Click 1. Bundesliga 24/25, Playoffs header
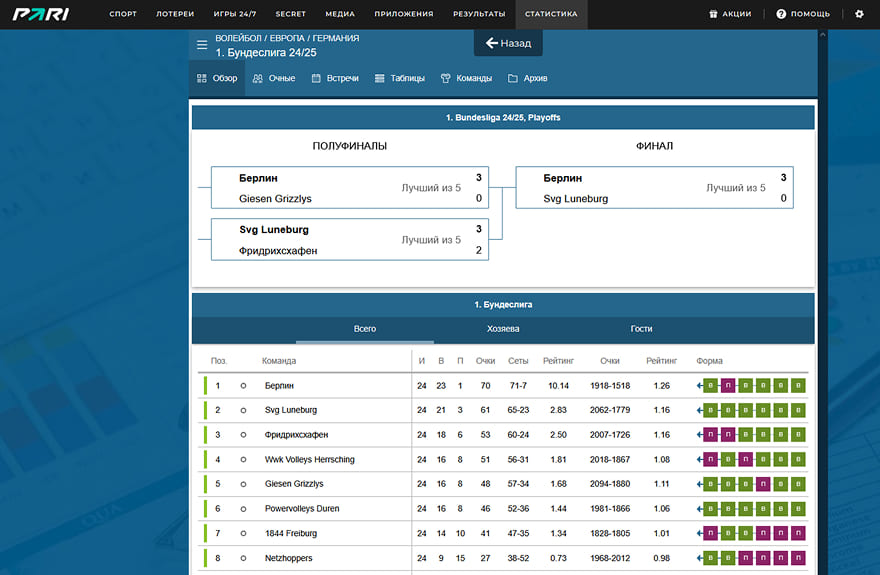This screenshot has height=575, width=880. coord(503,118)
